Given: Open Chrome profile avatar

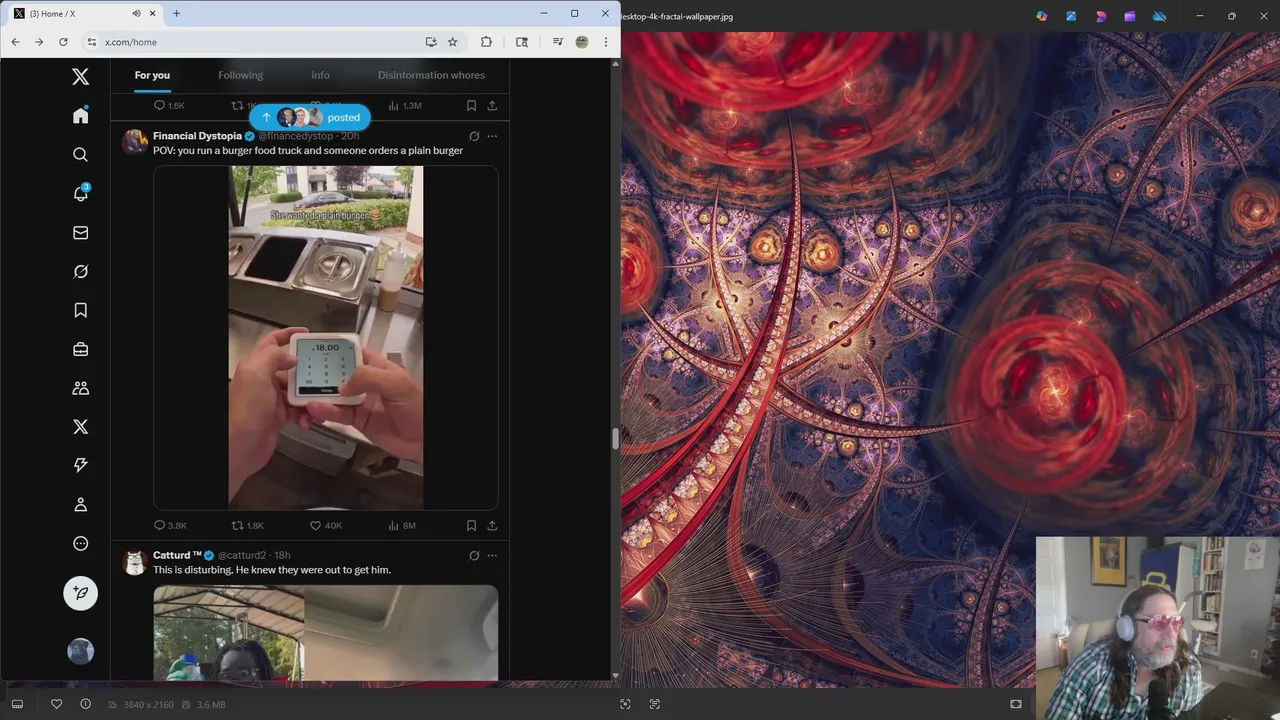Looking at the screenshot, I should [582, 42].
